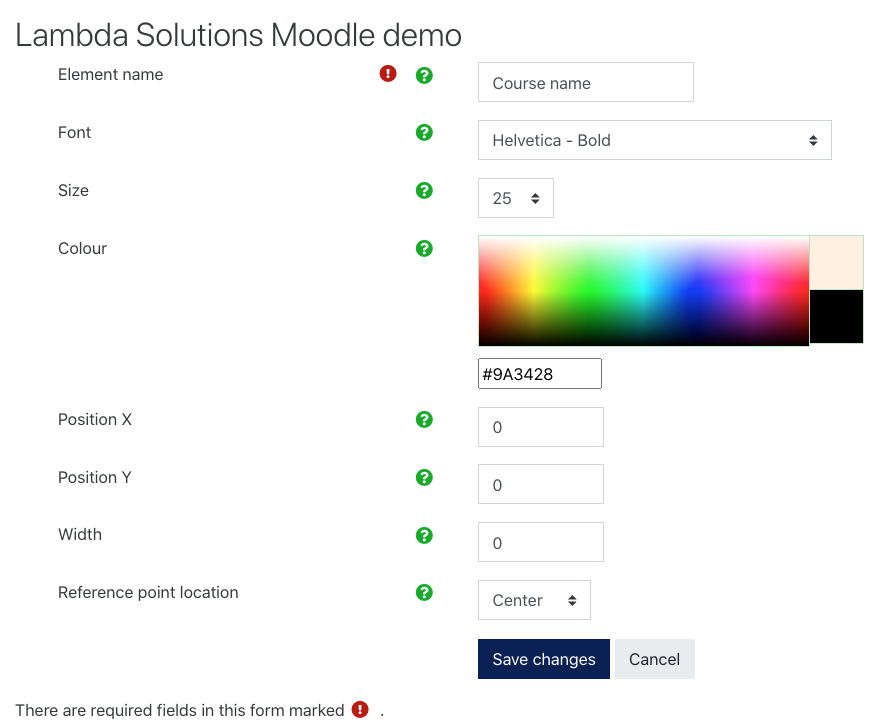The width and height of the screenshot is (895, 726).
Task: Click the Cancel button
Action: [x=654, y=659]
